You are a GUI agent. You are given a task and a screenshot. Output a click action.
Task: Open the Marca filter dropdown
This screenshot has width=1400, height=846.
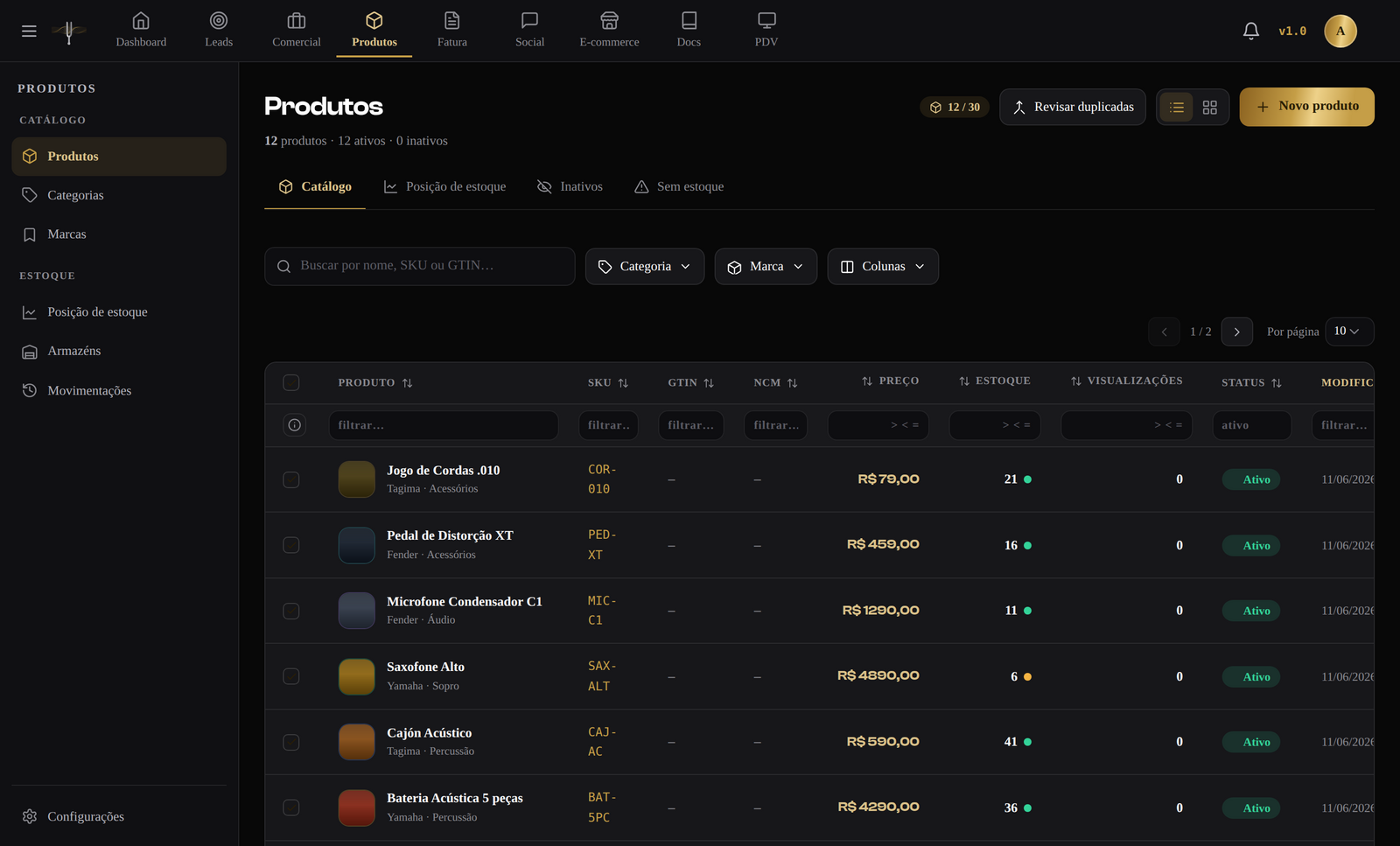pos(766,267)
